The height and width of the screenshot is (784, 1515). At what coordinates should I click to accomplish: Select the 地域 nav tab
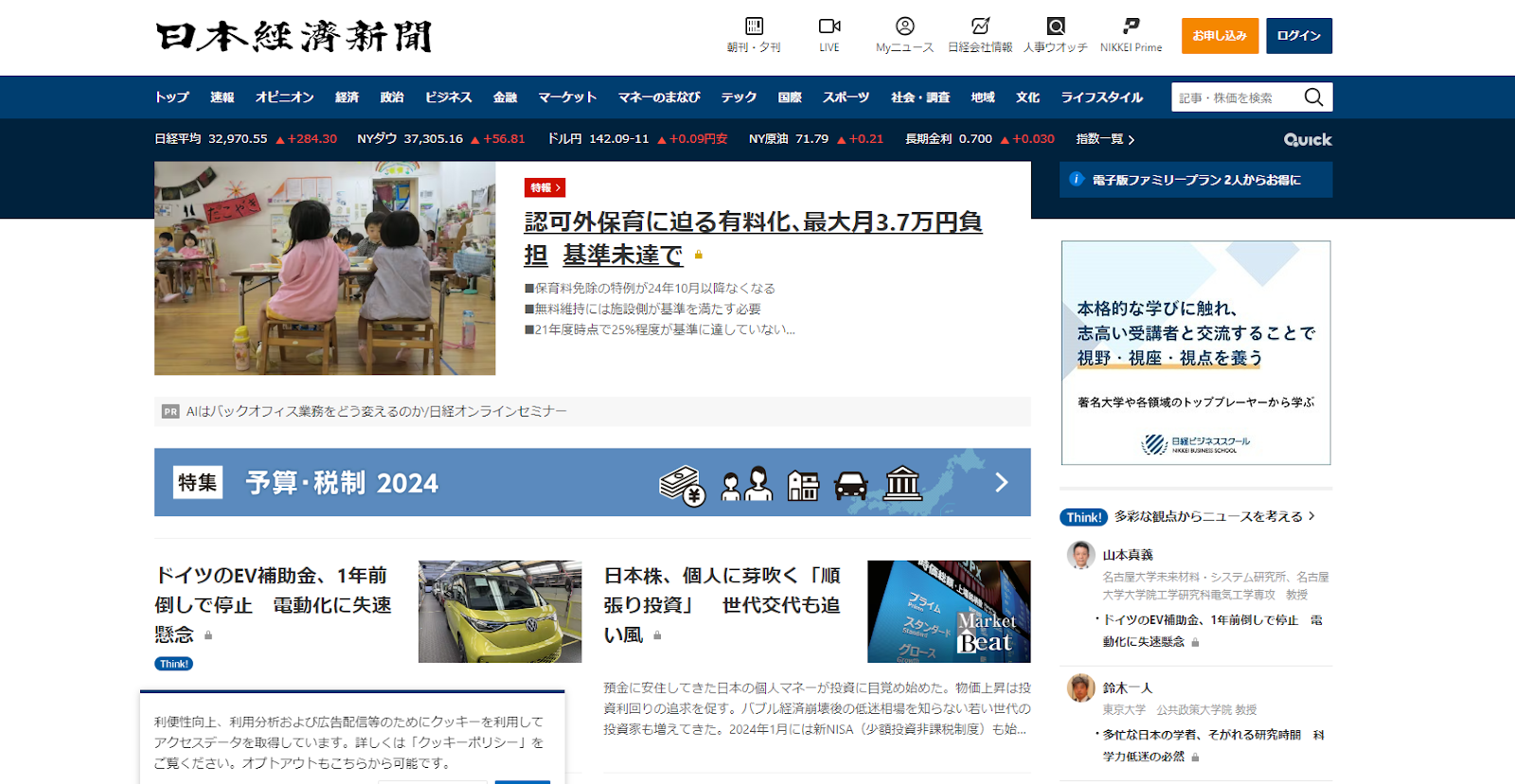[x=983, y=98]
